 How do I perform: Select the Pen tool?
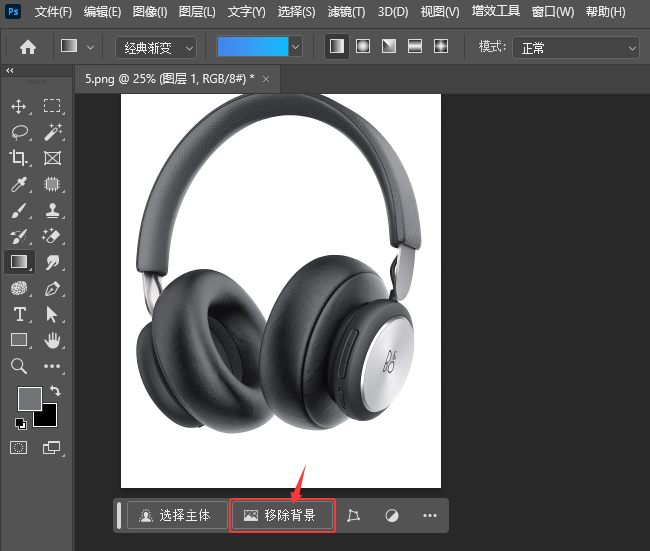(52, 288)
